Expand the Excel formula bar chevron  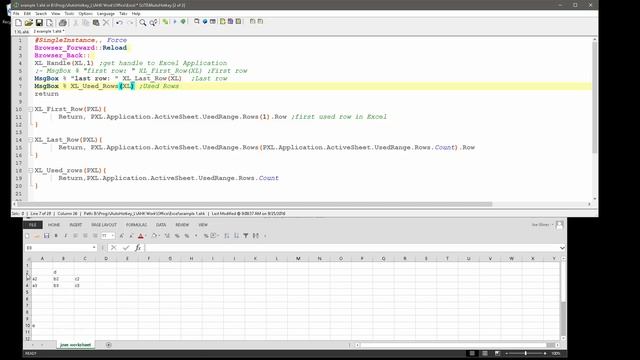(562, 248)
